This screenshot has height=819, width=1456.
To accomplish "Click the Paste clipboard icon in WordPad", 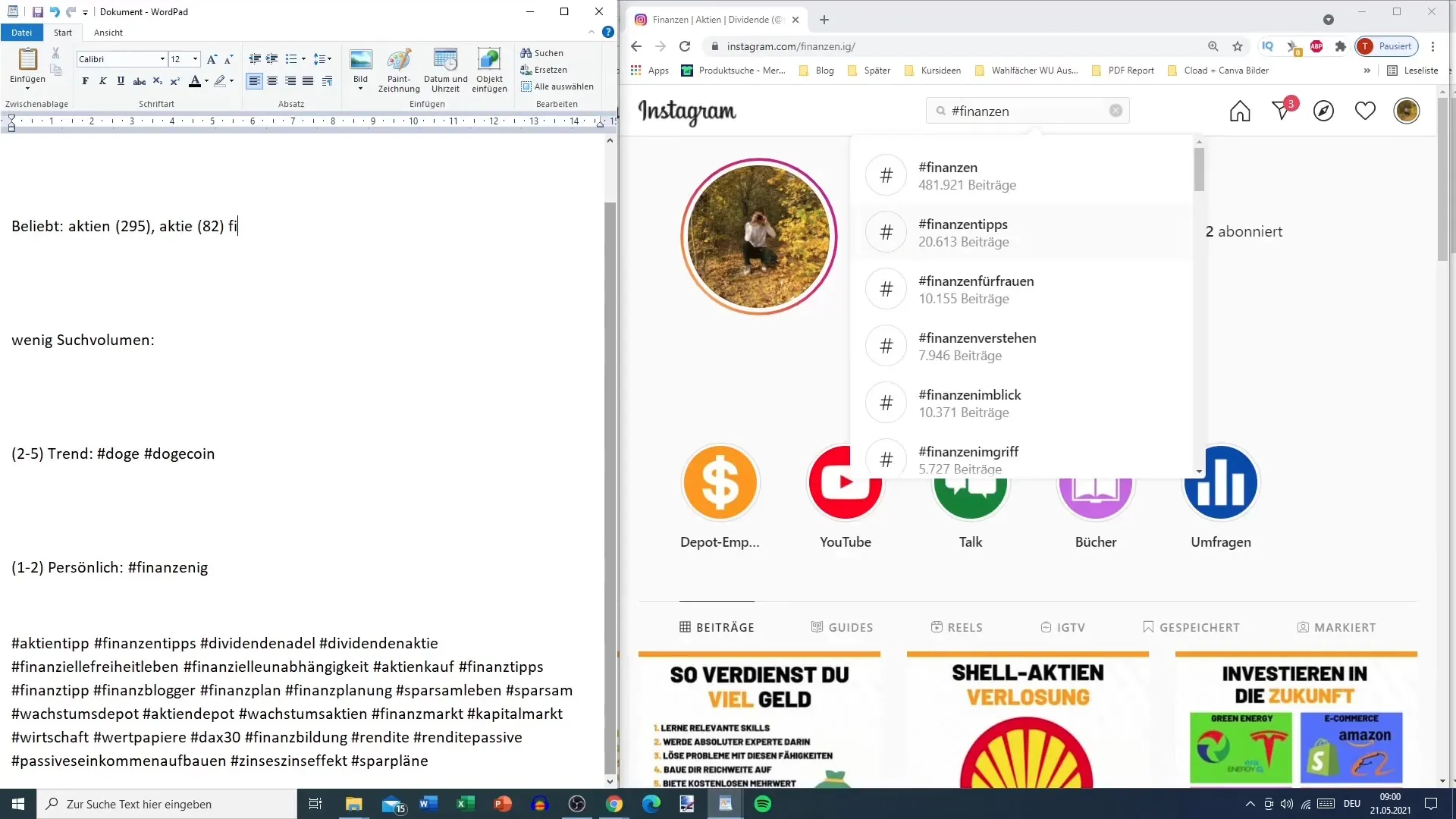I will click(27, 60).
